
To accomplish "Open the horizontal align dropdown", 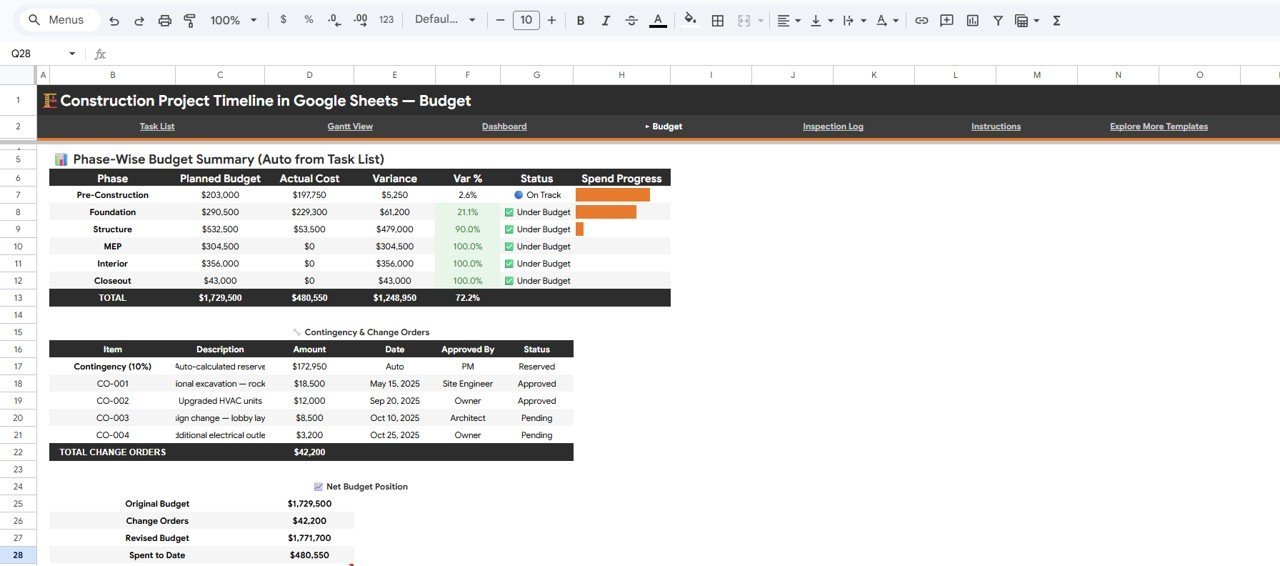I will tap(787, 20).
